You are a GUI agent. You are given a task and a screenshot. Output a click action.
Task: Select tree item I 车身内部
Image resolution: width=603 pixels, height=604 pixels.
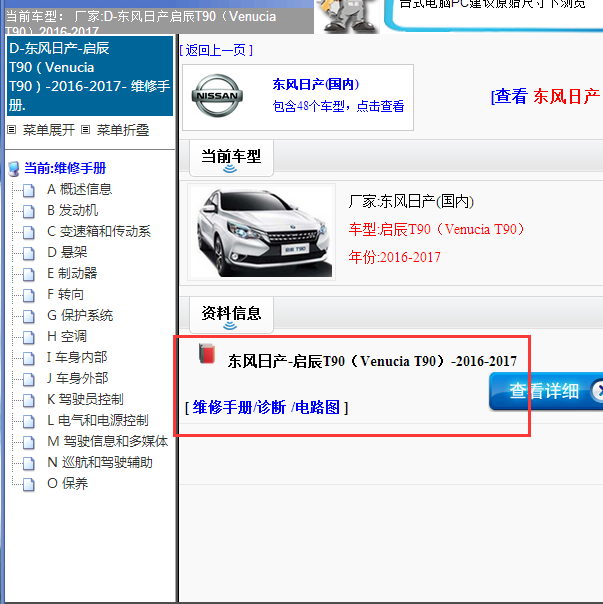77,357
